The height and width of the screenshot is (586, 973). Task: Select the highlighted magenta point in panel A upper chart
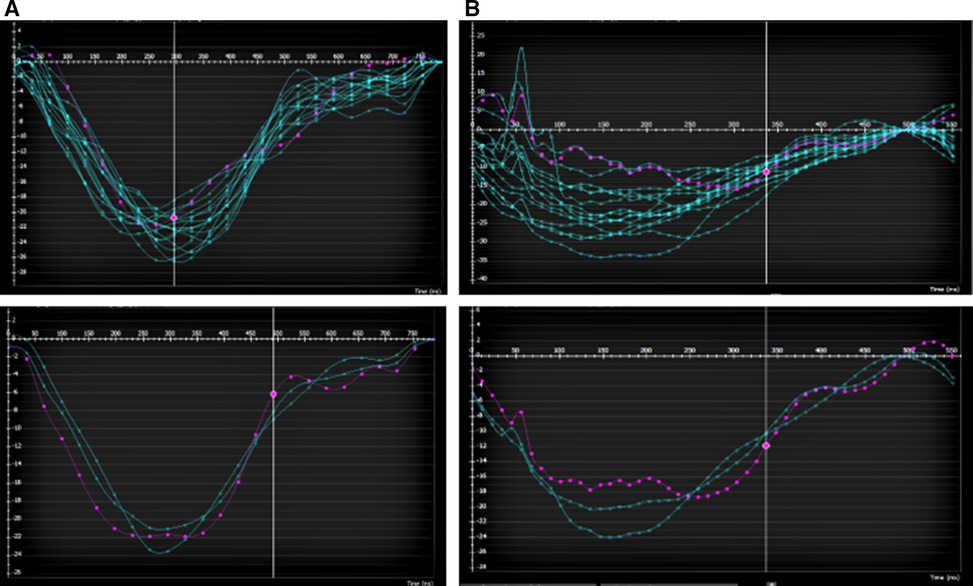(174, 218)
